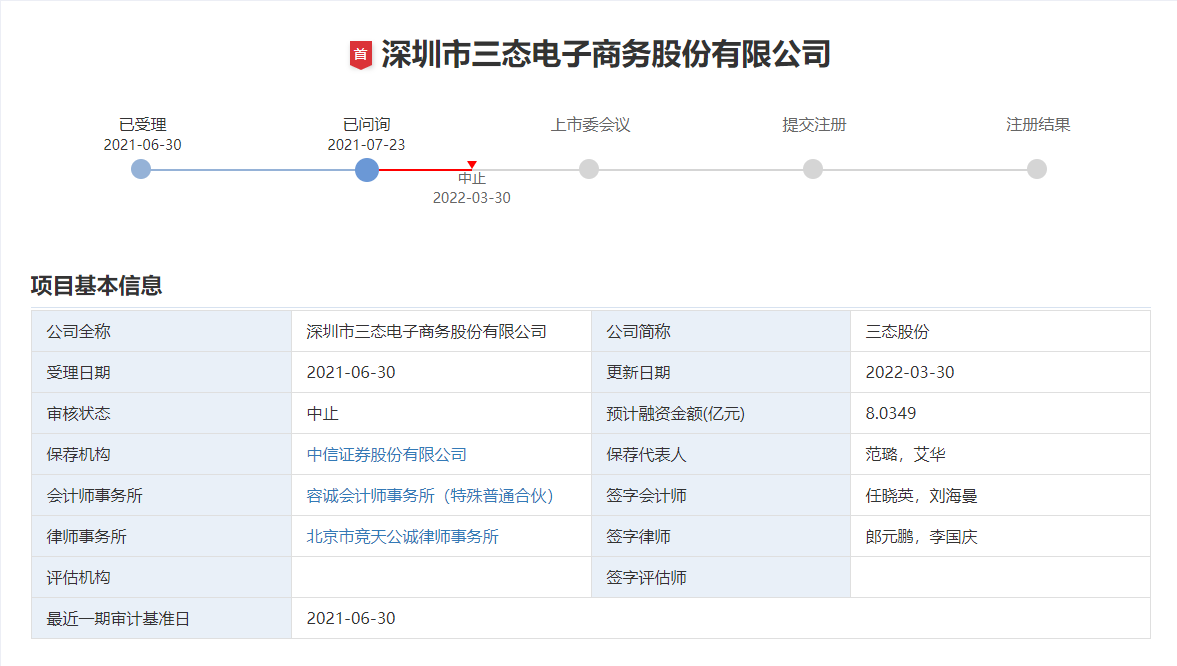
Task: Click the 2022-03-30 date below 中止
Action: (471, 198)
